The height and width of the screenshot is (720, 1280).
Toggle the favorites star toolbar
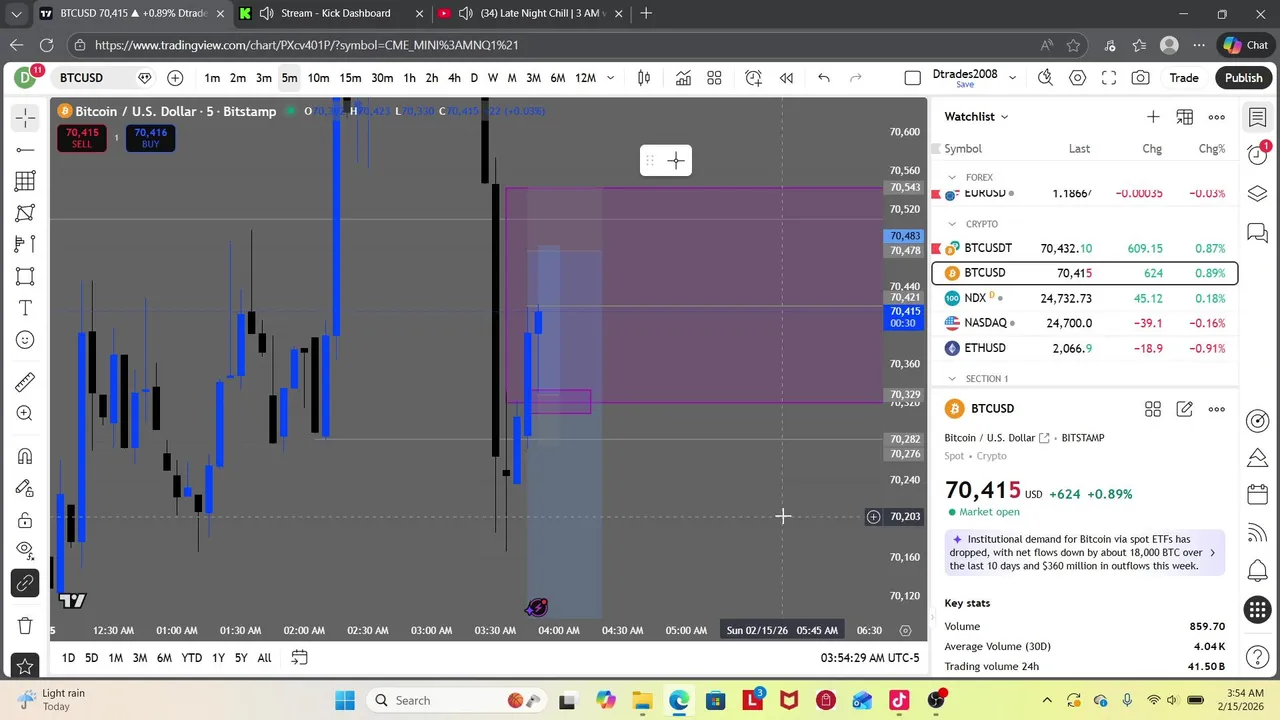point(25,666)
